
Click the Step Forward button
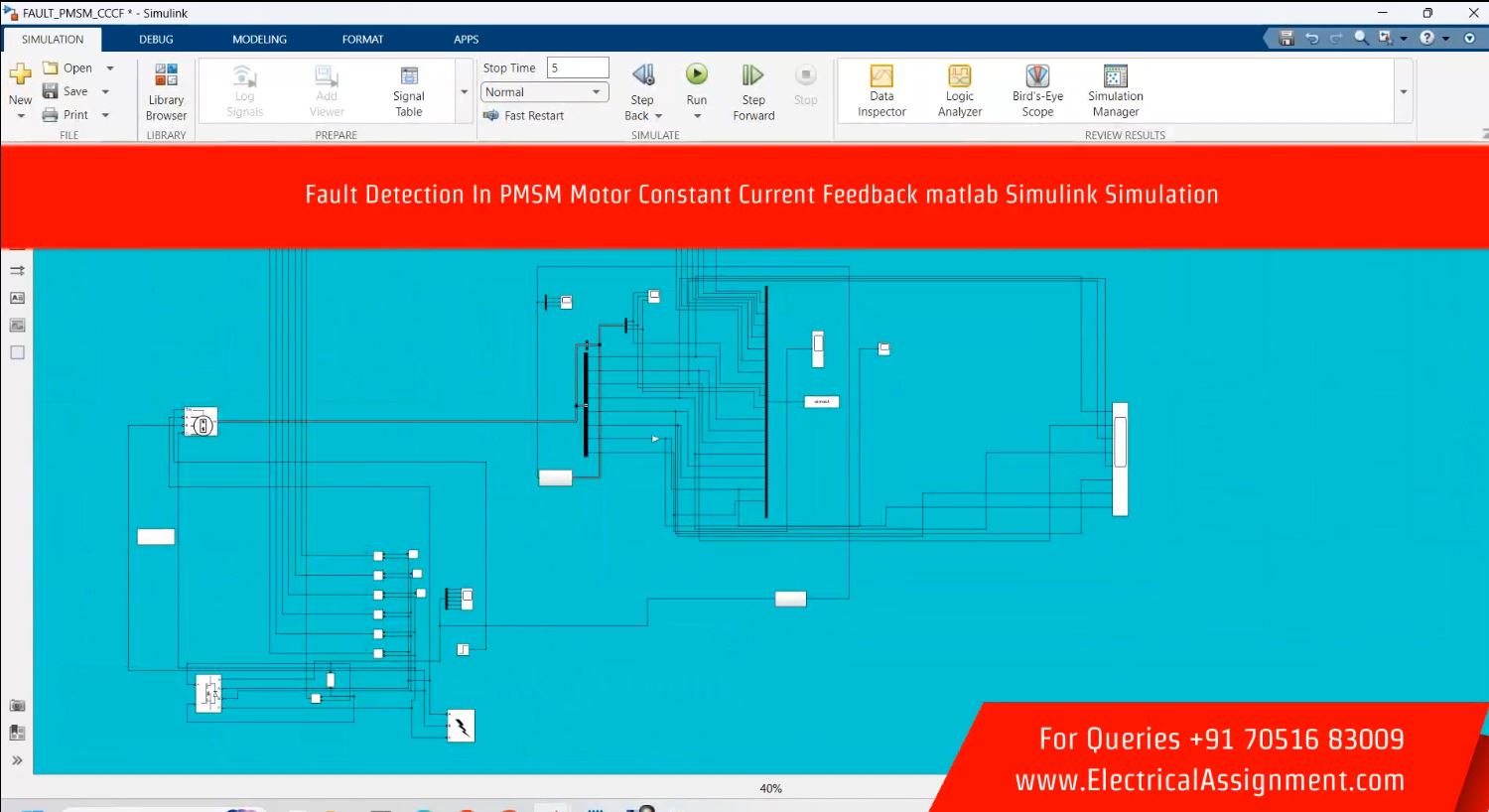point(753,90)
